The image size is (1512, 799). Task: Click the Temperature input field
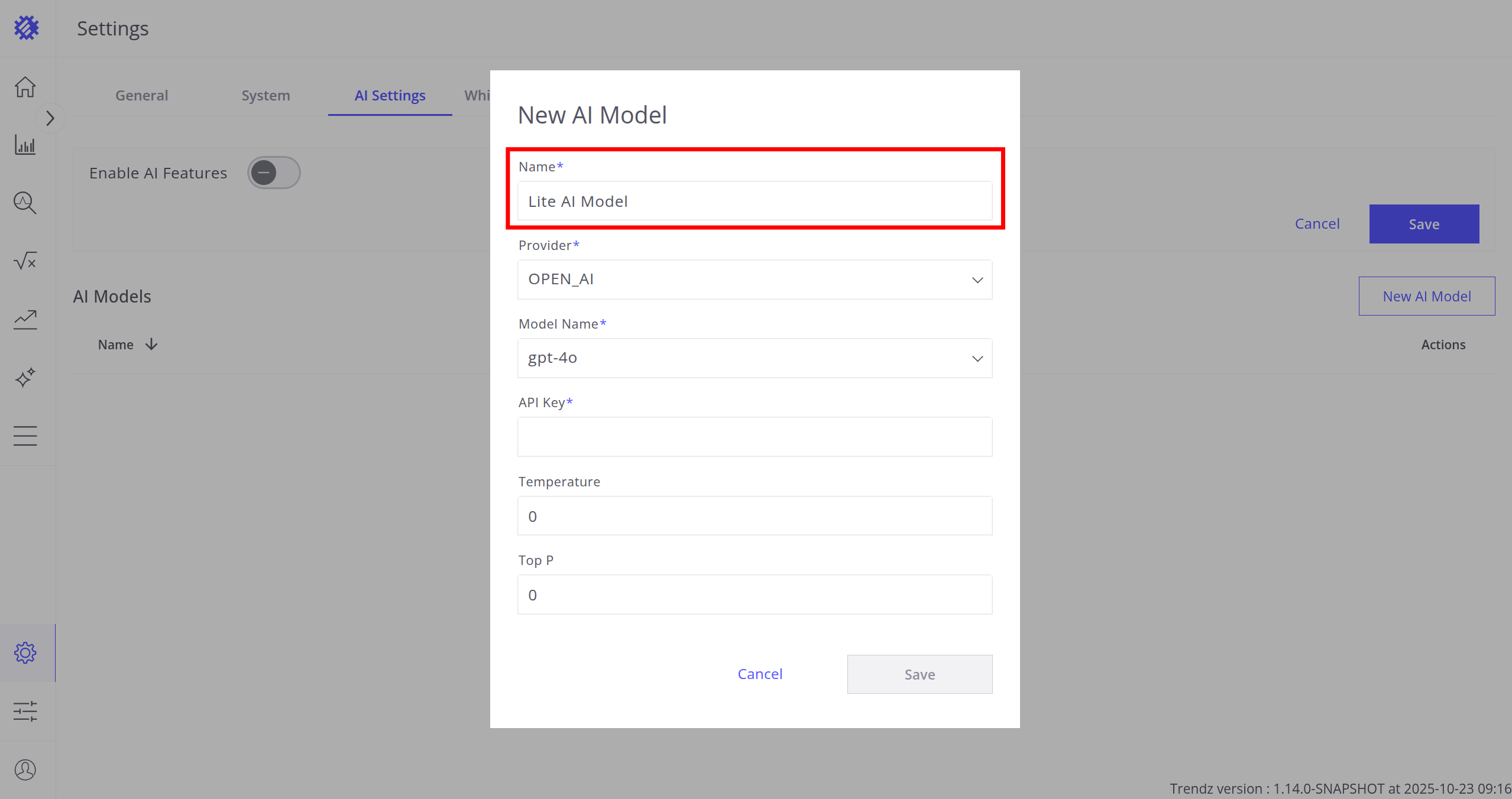755,516
